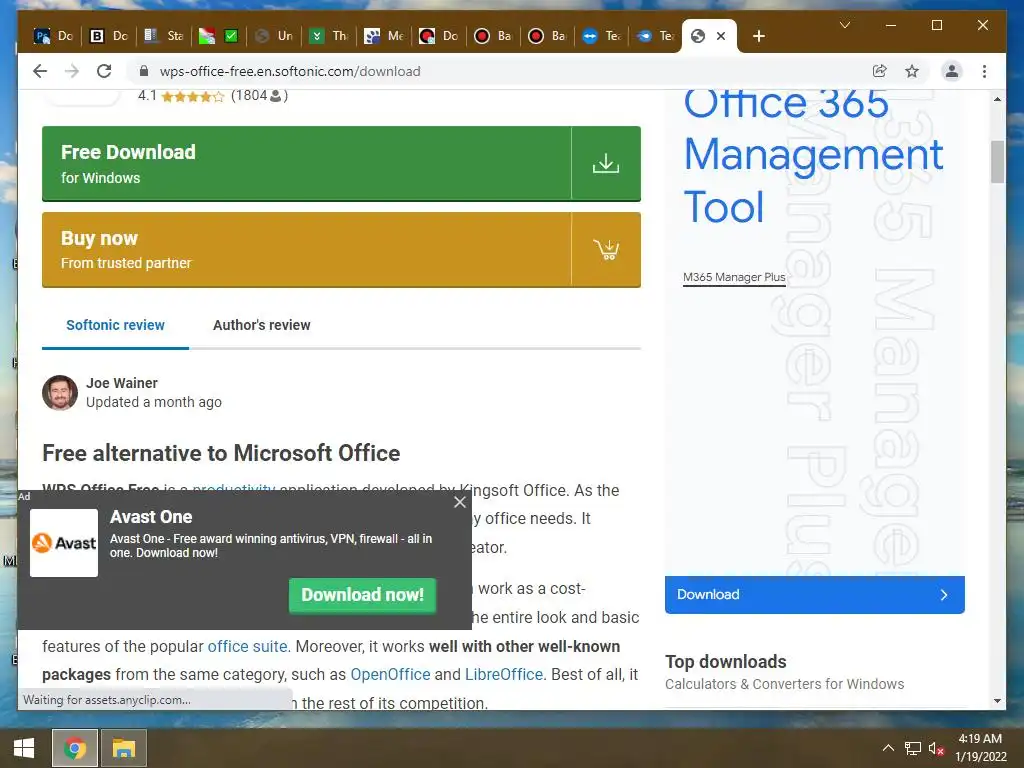1024x768 pixels.
Task: Open Chrome's three-dot menu
Action: (984, 71)
